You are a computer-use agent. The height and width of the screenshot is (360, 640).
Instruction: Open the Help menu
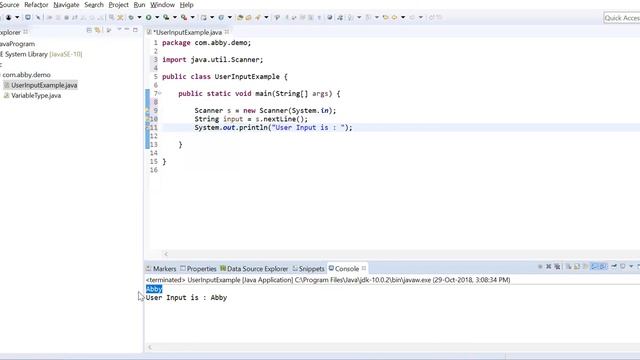(187, 5)
